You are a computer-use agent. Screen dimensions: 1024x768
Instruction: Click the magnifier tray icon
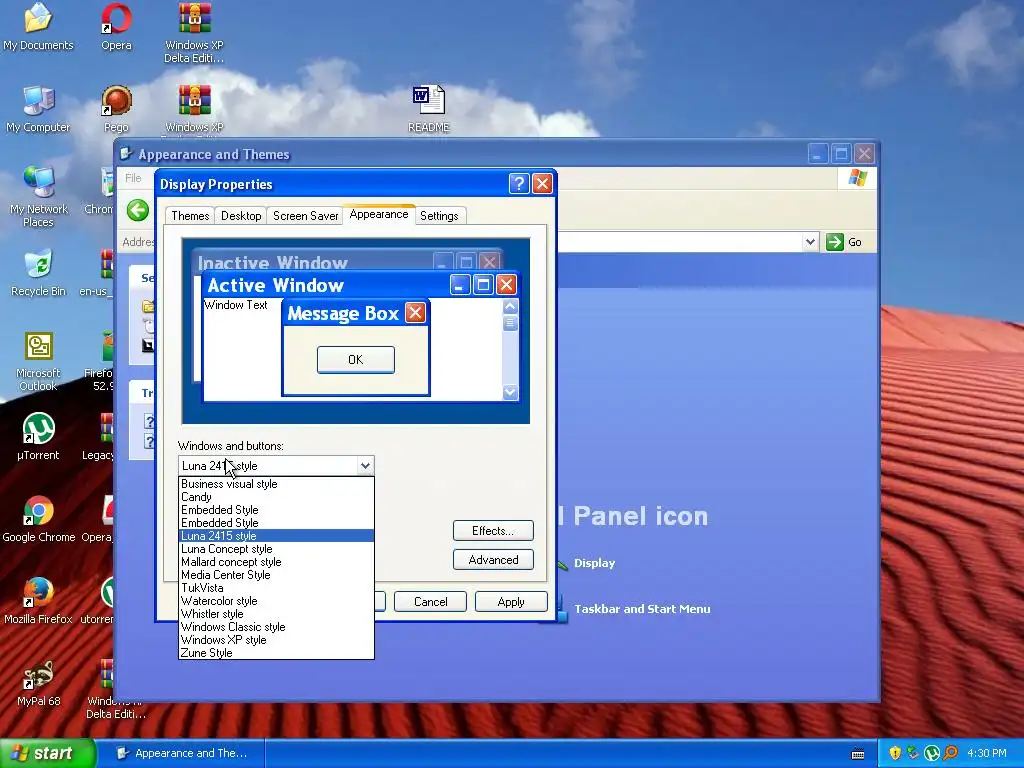(950, 753)
